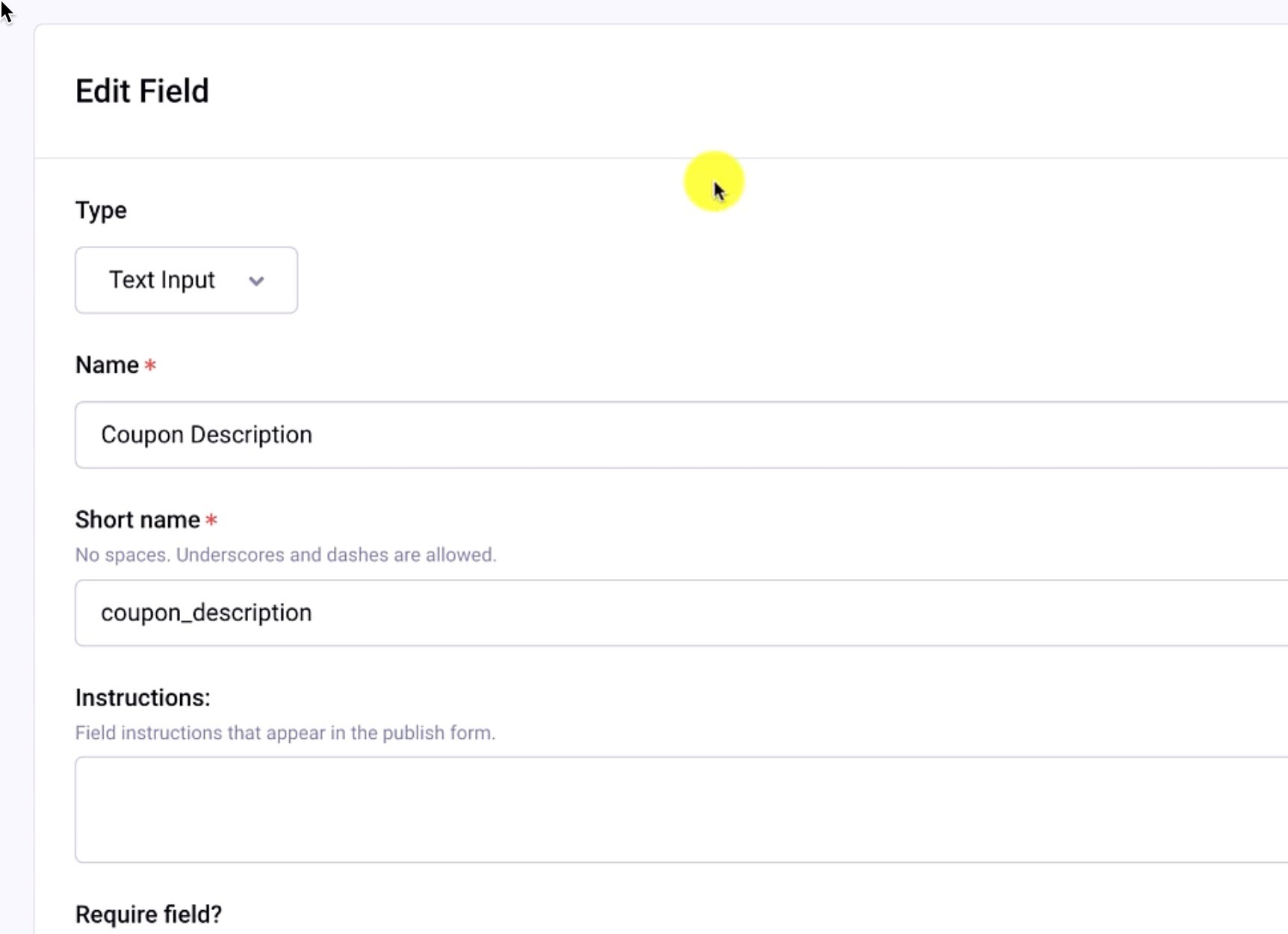
Task: Click the Short name field label
Action: point(137,519)
